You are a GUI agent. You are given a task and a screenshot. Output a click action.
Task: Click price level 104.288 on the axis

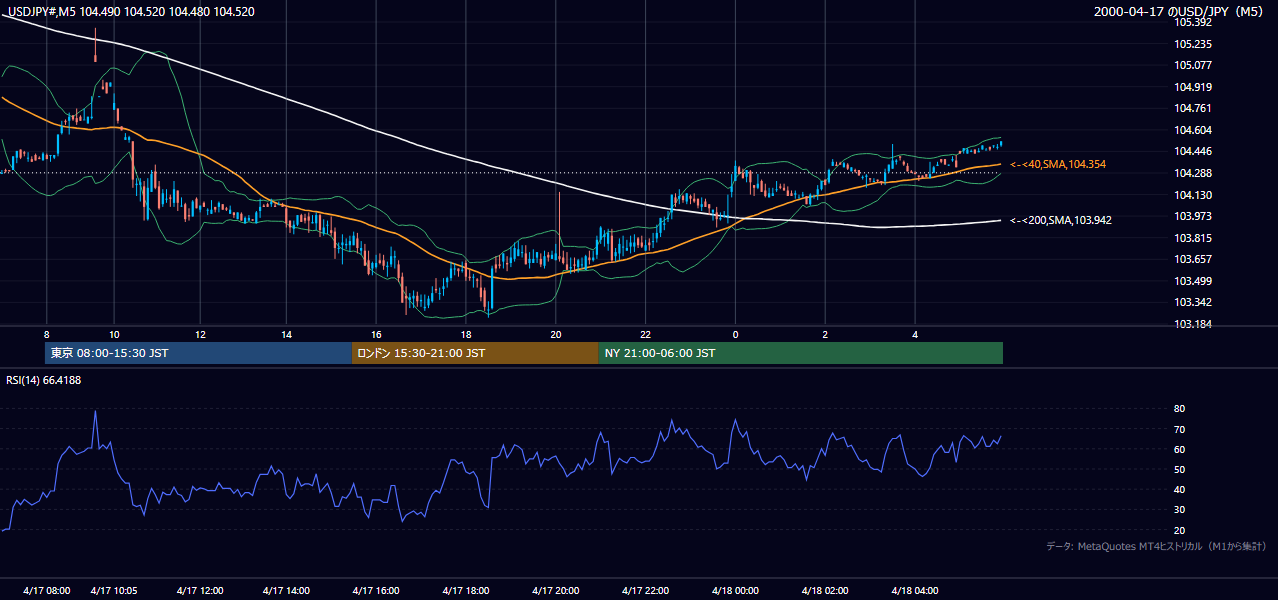point(1193,173)
